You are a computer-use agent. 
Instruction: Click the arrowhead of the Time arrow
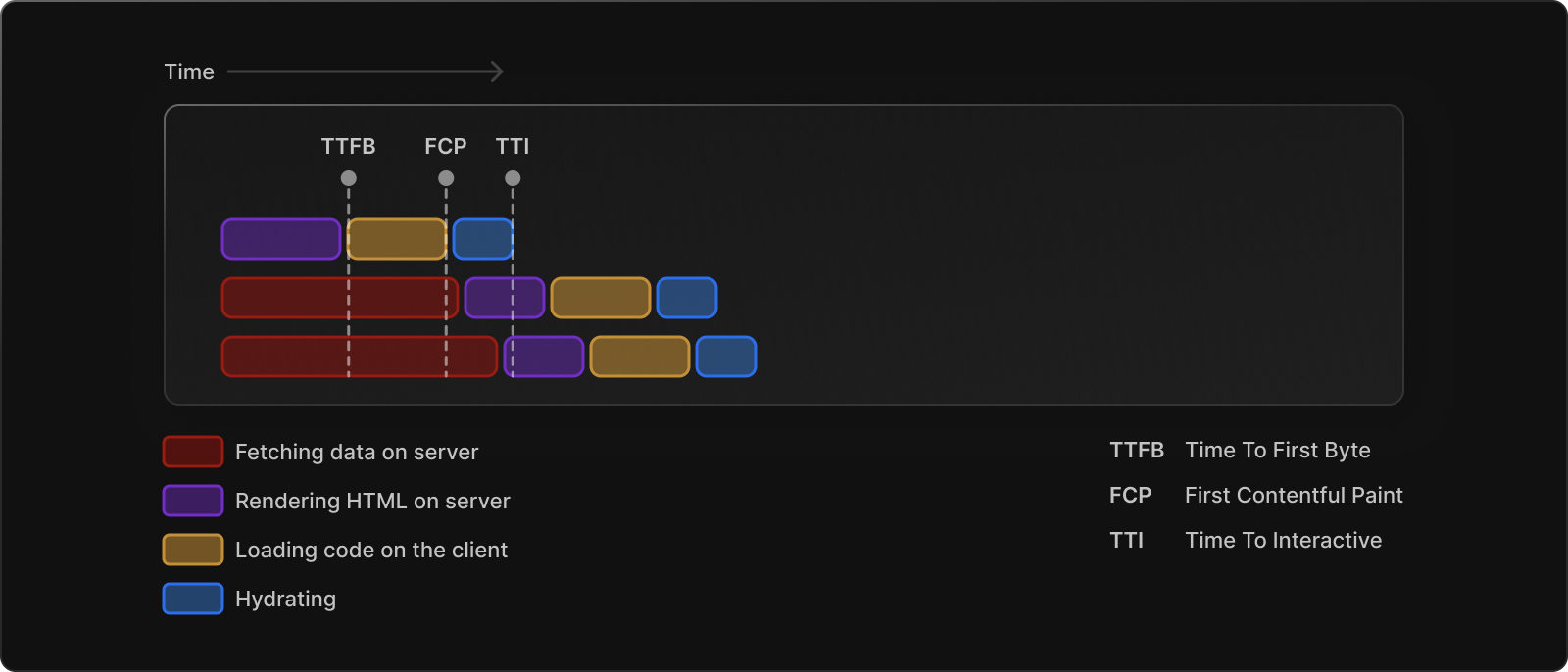click(x=497, y=72)
